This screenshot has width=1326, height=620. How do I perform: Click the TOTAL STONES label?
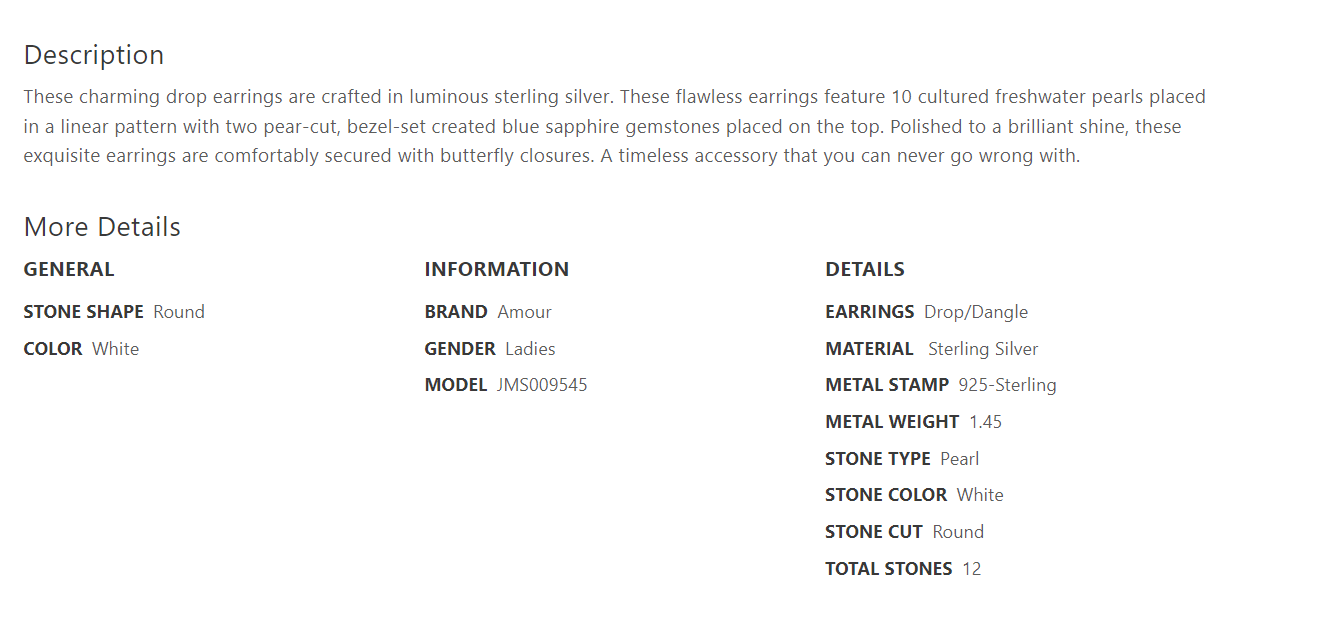(888, 569)
